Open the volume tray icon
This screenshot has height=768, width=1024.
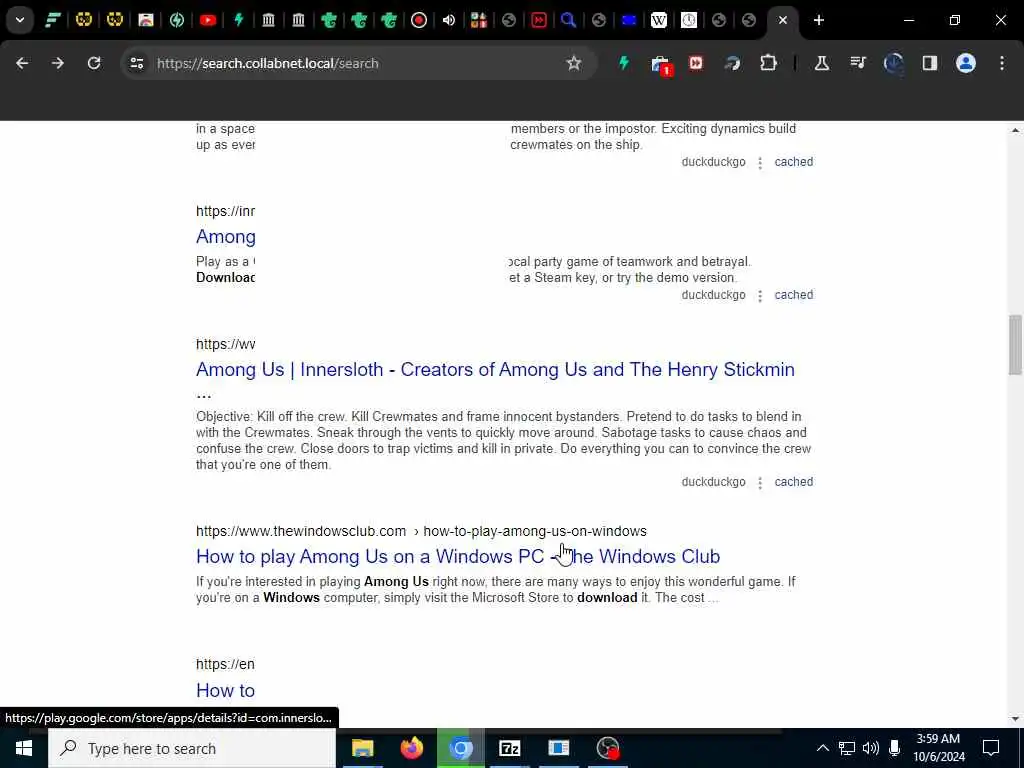click(x=871, y=748)
